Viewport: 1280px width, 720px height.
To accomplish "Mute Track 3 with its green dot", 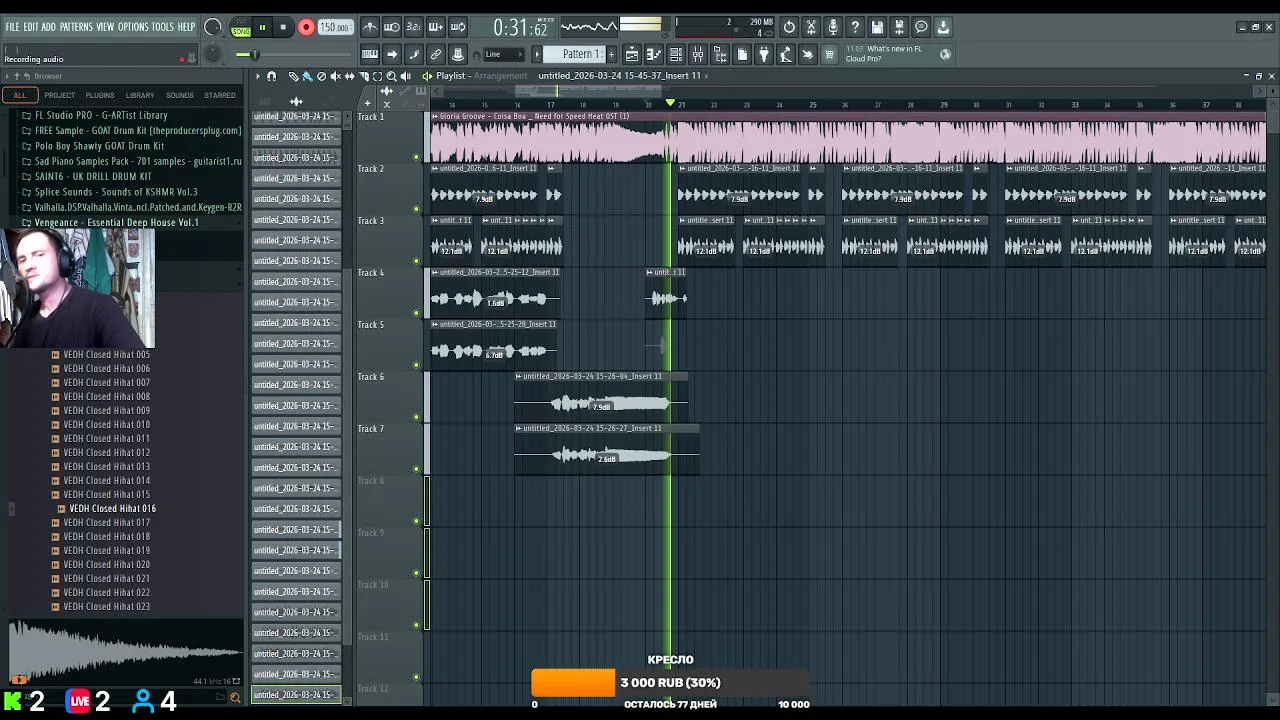I will click(x=416, y=261).
